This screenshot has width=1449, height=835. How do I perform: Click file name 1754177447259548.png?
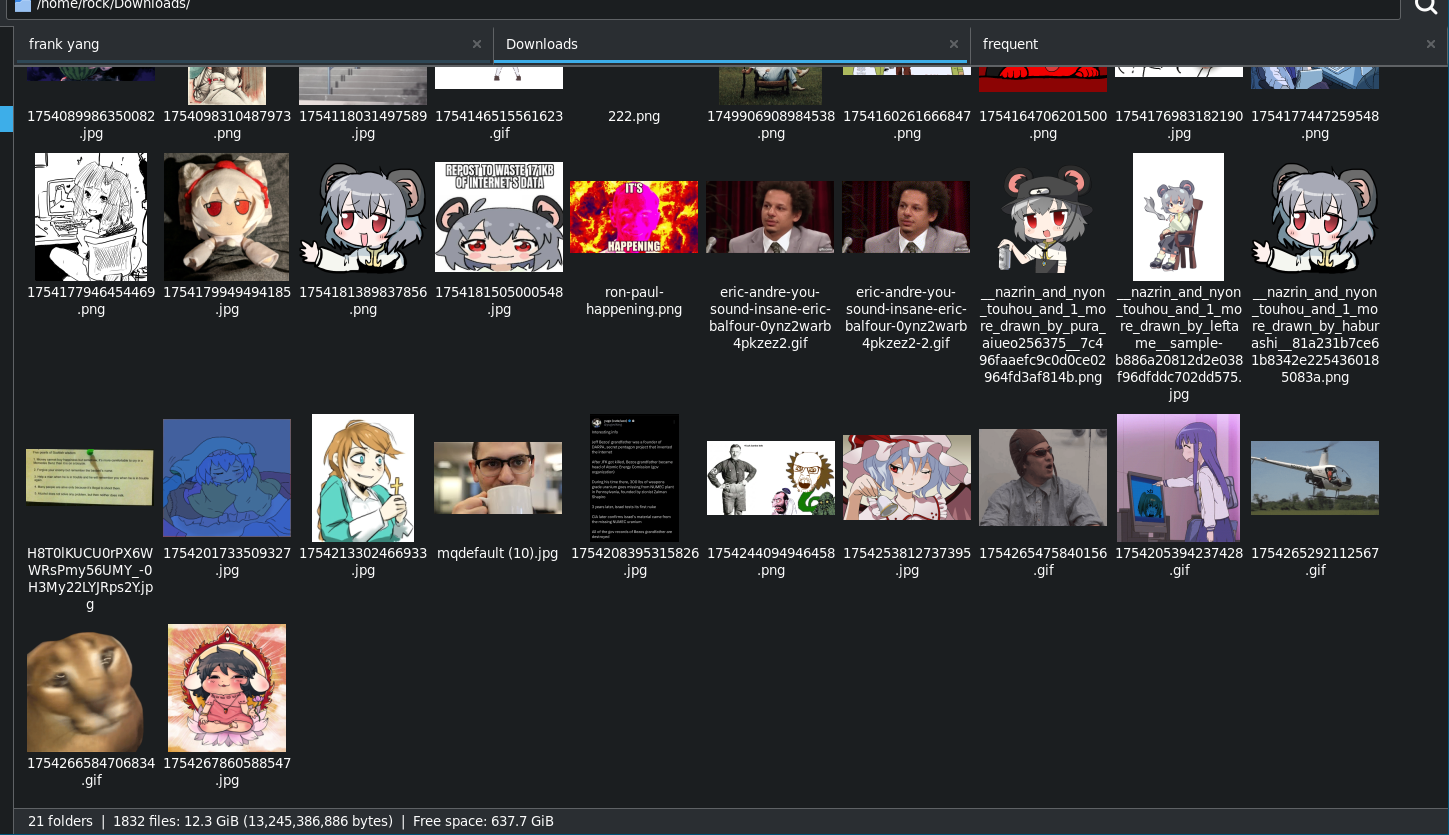click(x=1315, y=124)
